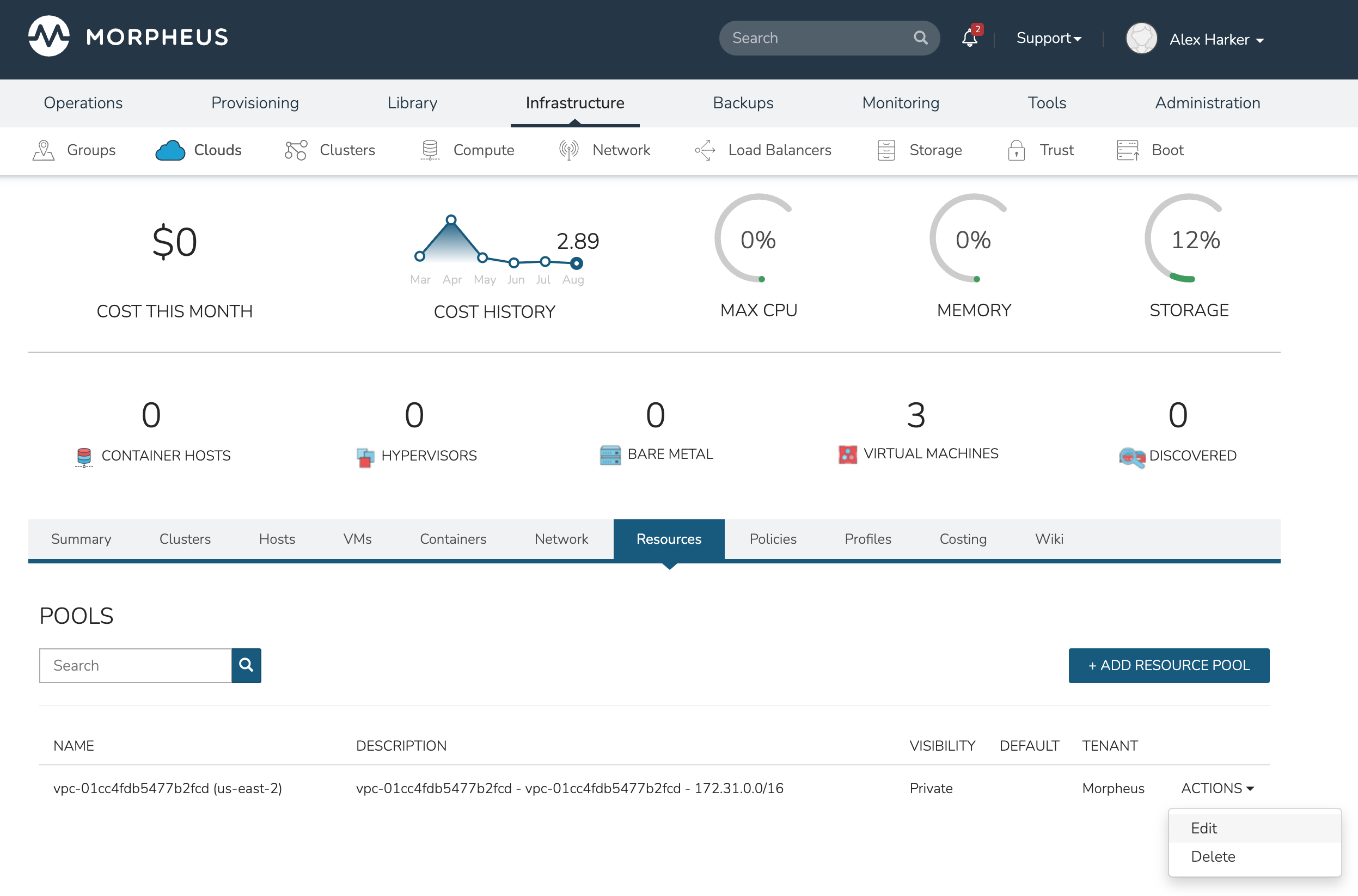Click the Morpheus logo icon
Screen dimensions: 1358x896
coord(49,36)
